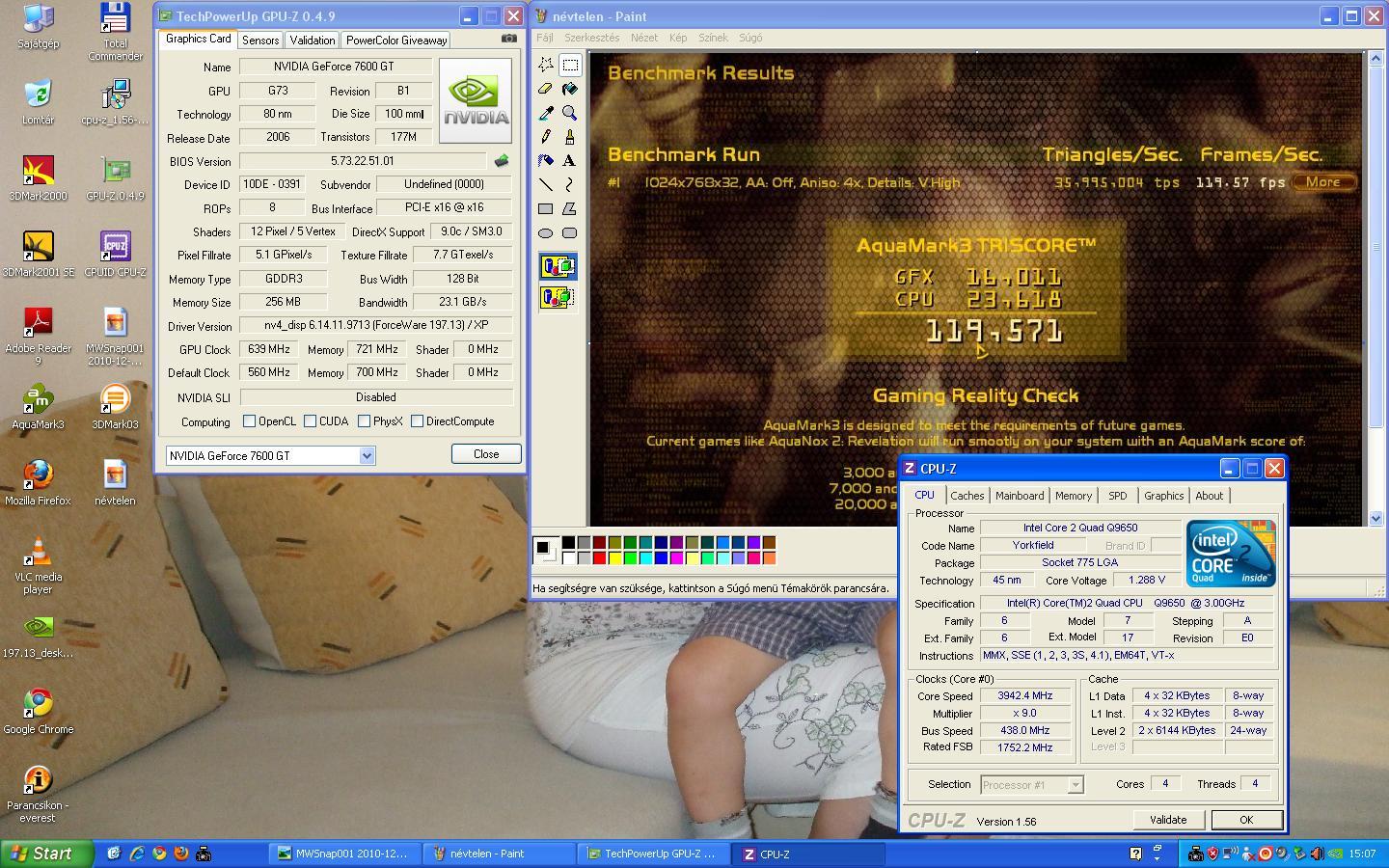Open the SPD tab in CPU-Z
1389x868 pixels.
pos(1117,496)
